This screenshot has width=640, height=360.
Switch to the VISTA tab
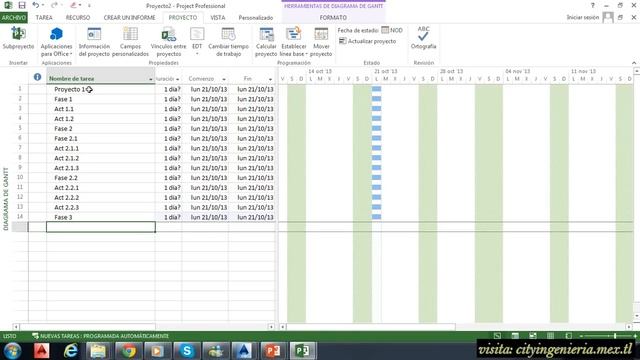218,18
